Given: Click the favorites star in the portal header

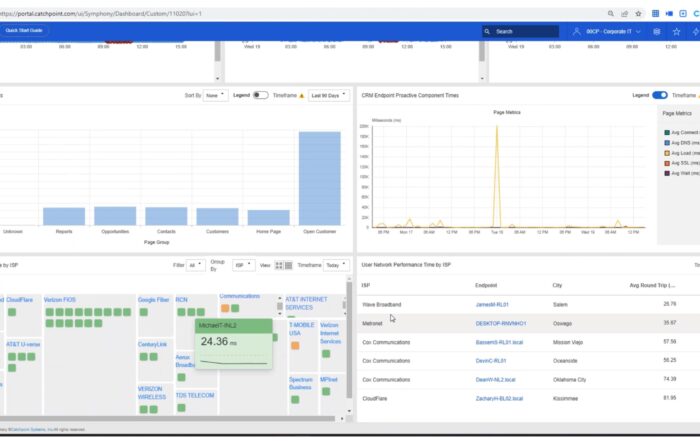Looking at the screenshot, I should 677,32.
